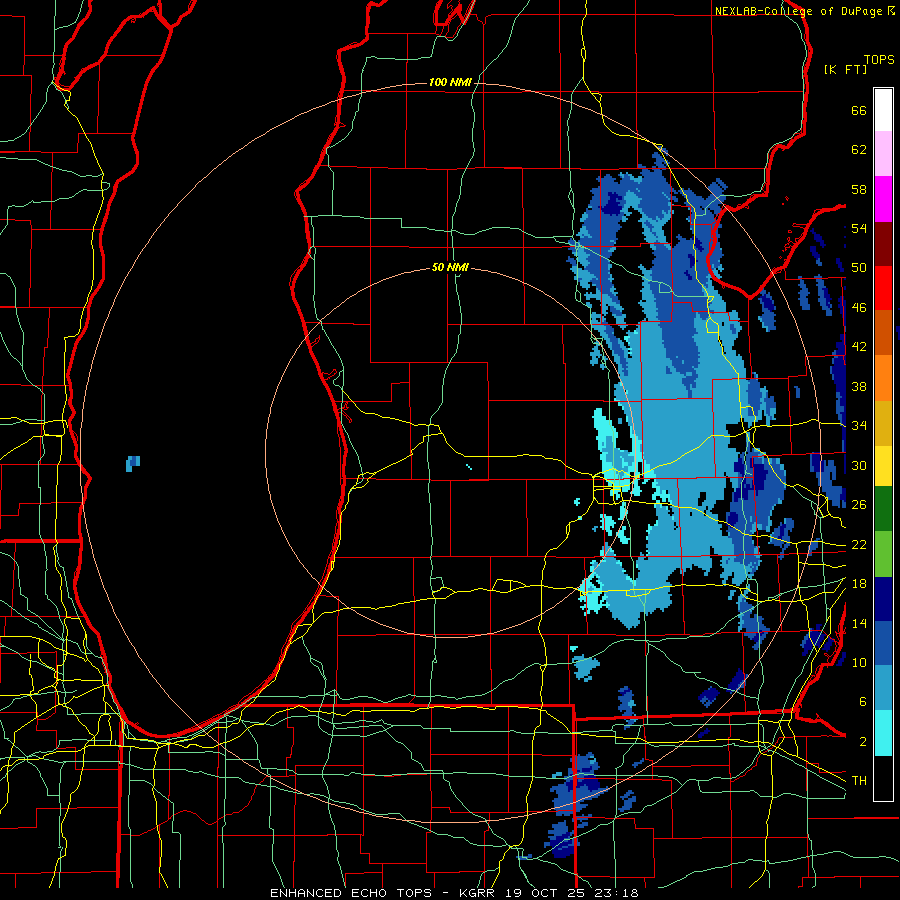Select the 22 legend scale value

[859, 544]
